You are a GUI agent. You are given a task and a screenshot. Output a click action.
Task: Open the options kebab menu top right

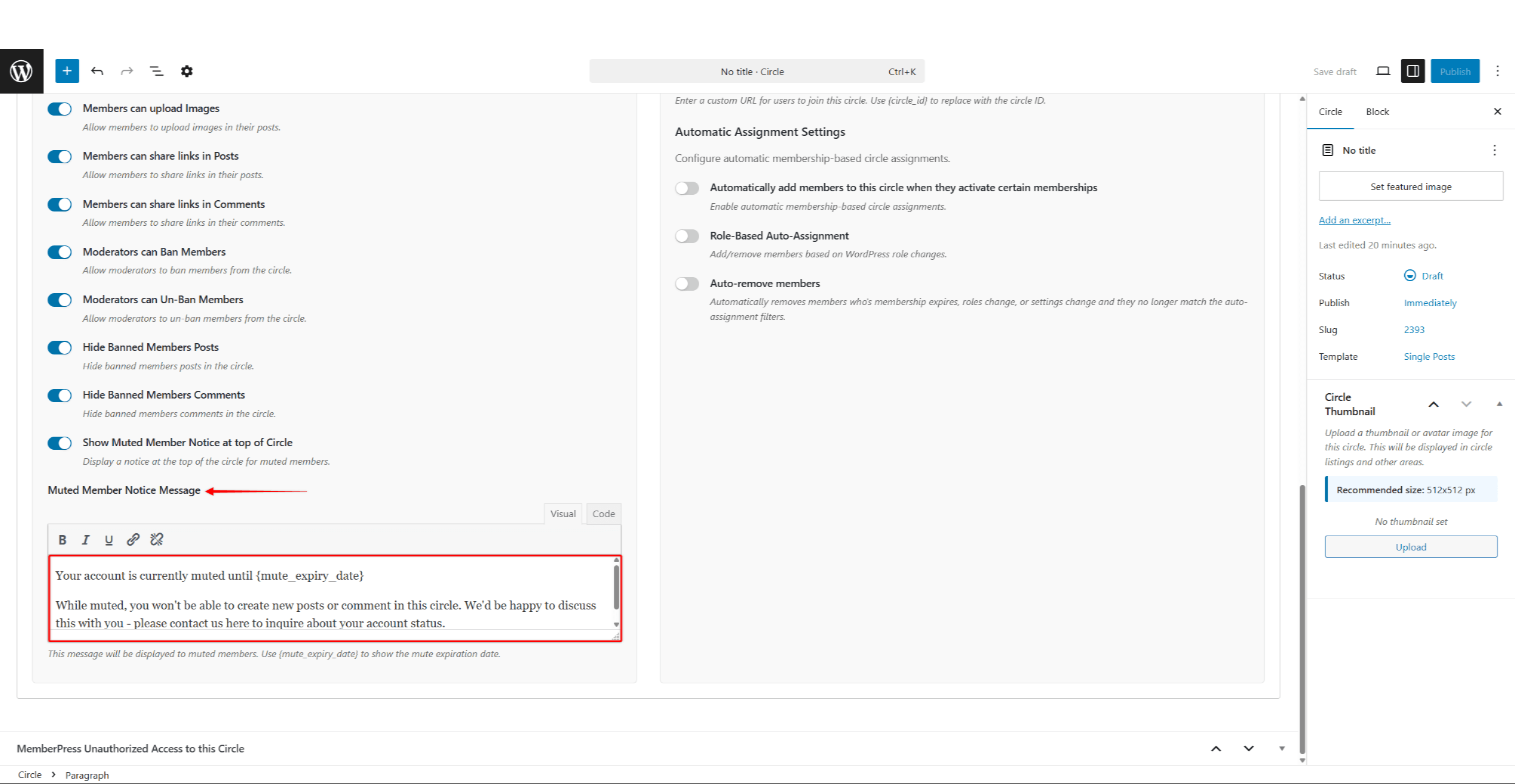1497,71
